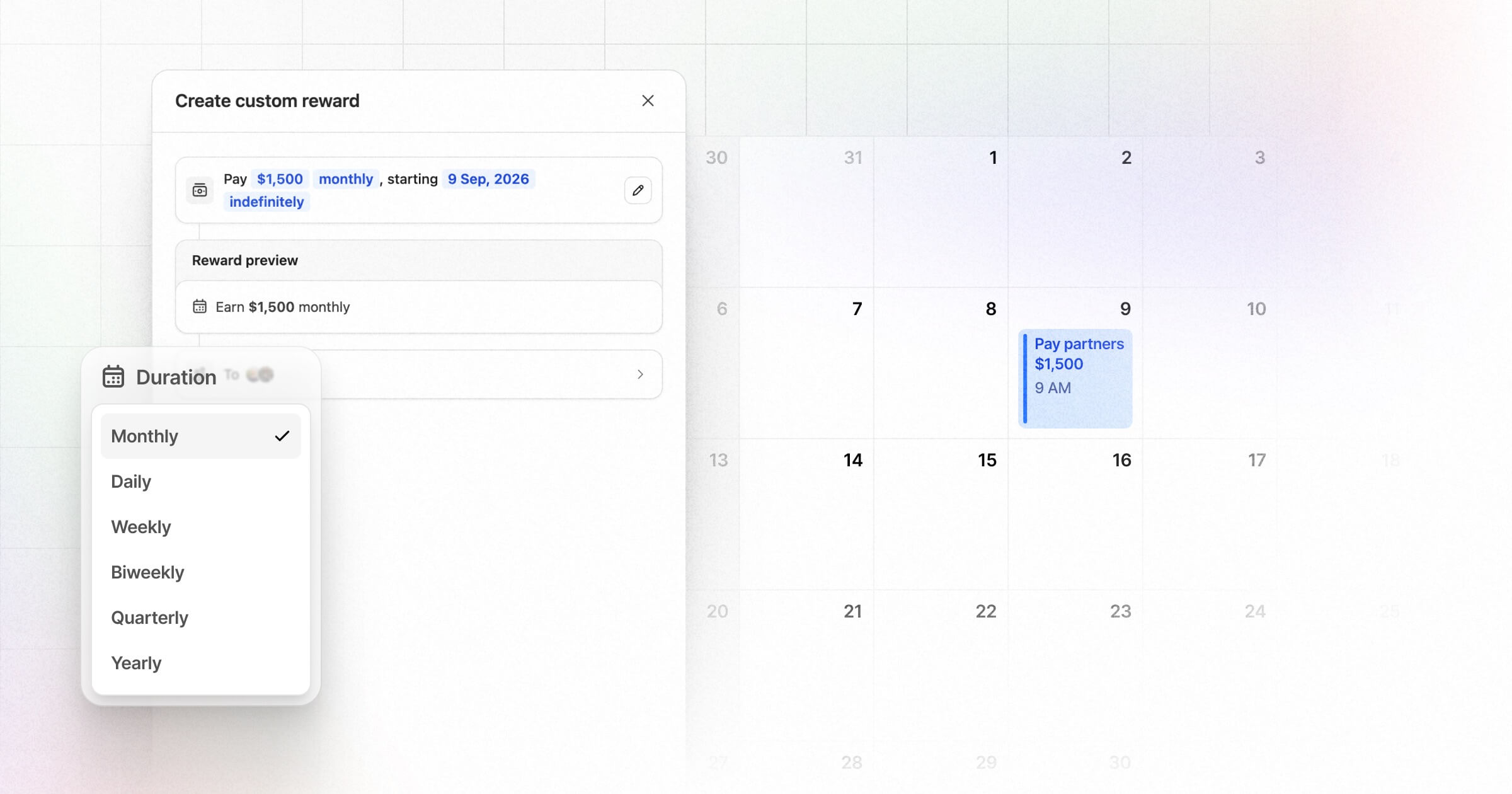The height and width of the screenshot is (794, 1512).
Task: Select the Yearly option
Action: pyautogui.click(x=201, y=663)
